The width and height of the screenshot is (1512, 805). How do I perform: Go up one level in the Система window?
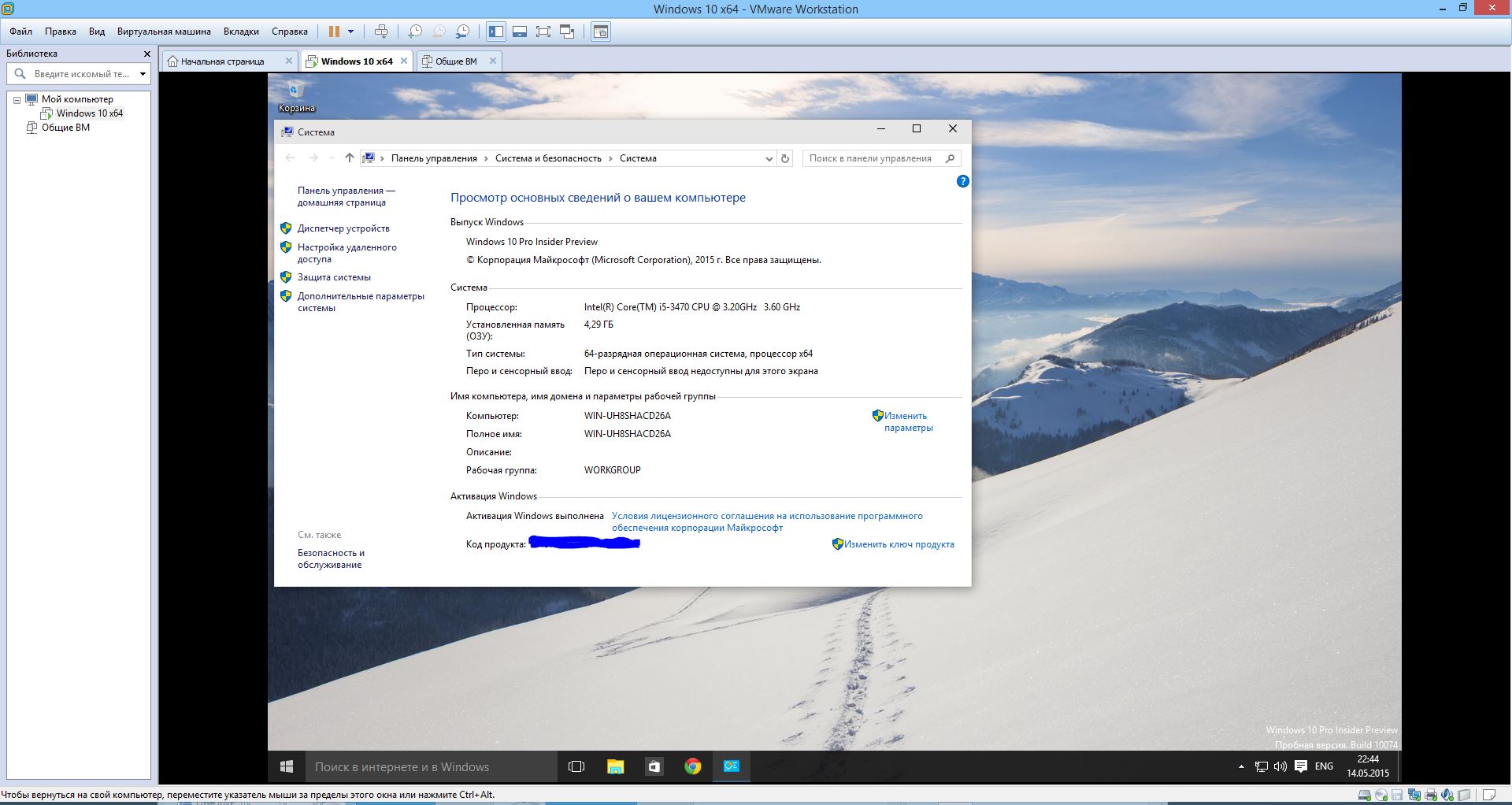(350, 158)
